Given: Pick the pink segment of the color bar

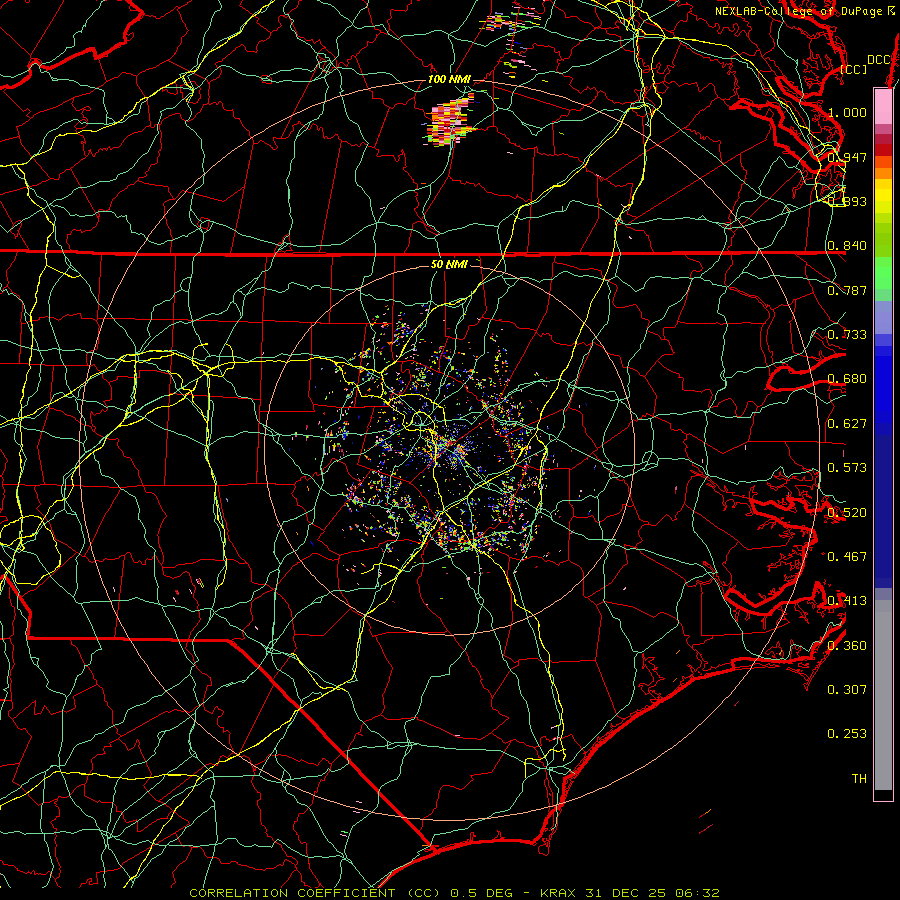Looking at the screenshot, I should tap(883, 106).
